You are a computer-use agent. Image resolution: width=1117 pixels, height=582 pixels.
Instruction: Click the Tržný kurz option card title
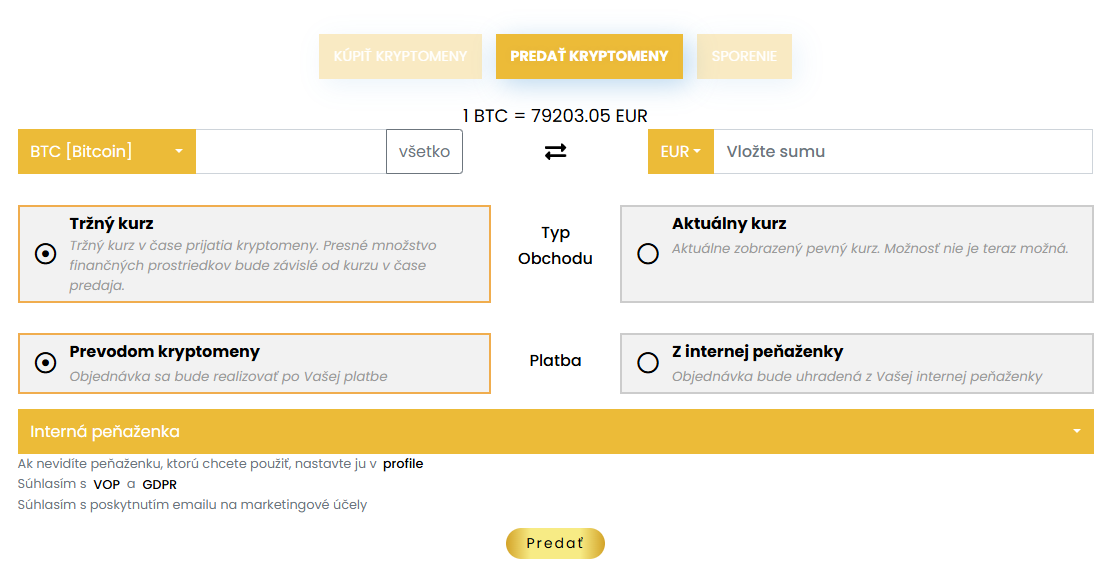111,224
